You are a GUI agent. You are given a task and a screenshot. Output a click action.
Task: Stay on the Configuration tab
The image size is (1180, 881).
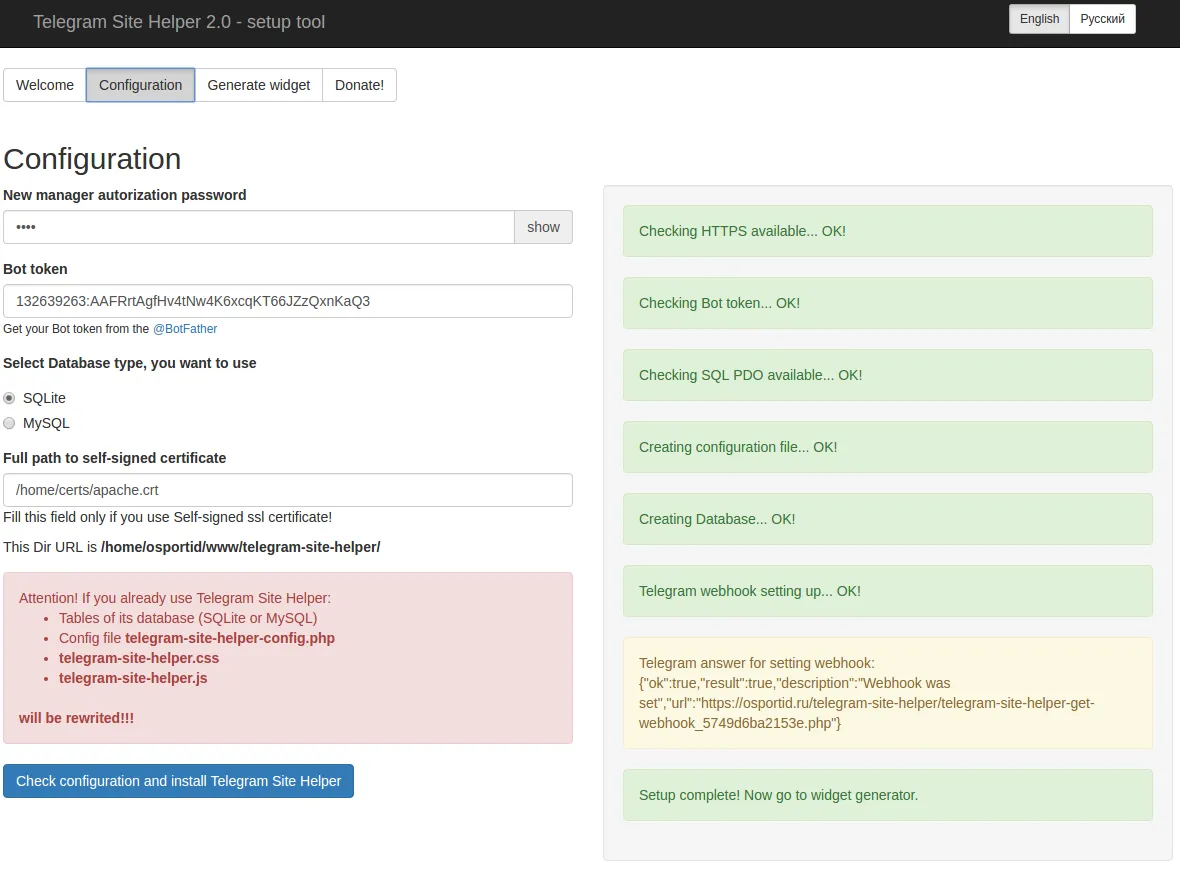(140, 85)
